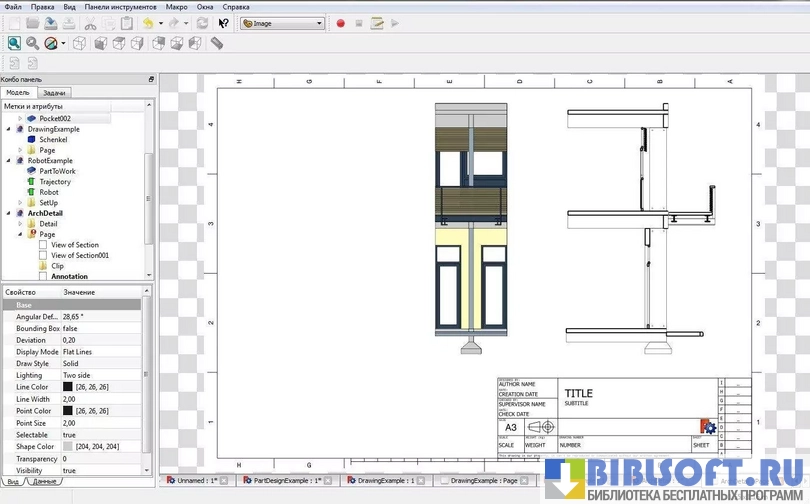This screenshot has height=504, width=810.
Task: Collapse the RobotExample tree node
Action: point(8,160)
